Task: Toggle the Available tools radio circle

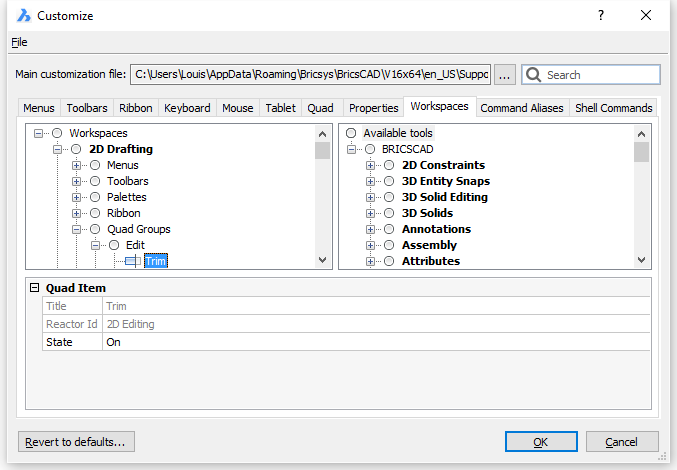Action: [351, 133]
